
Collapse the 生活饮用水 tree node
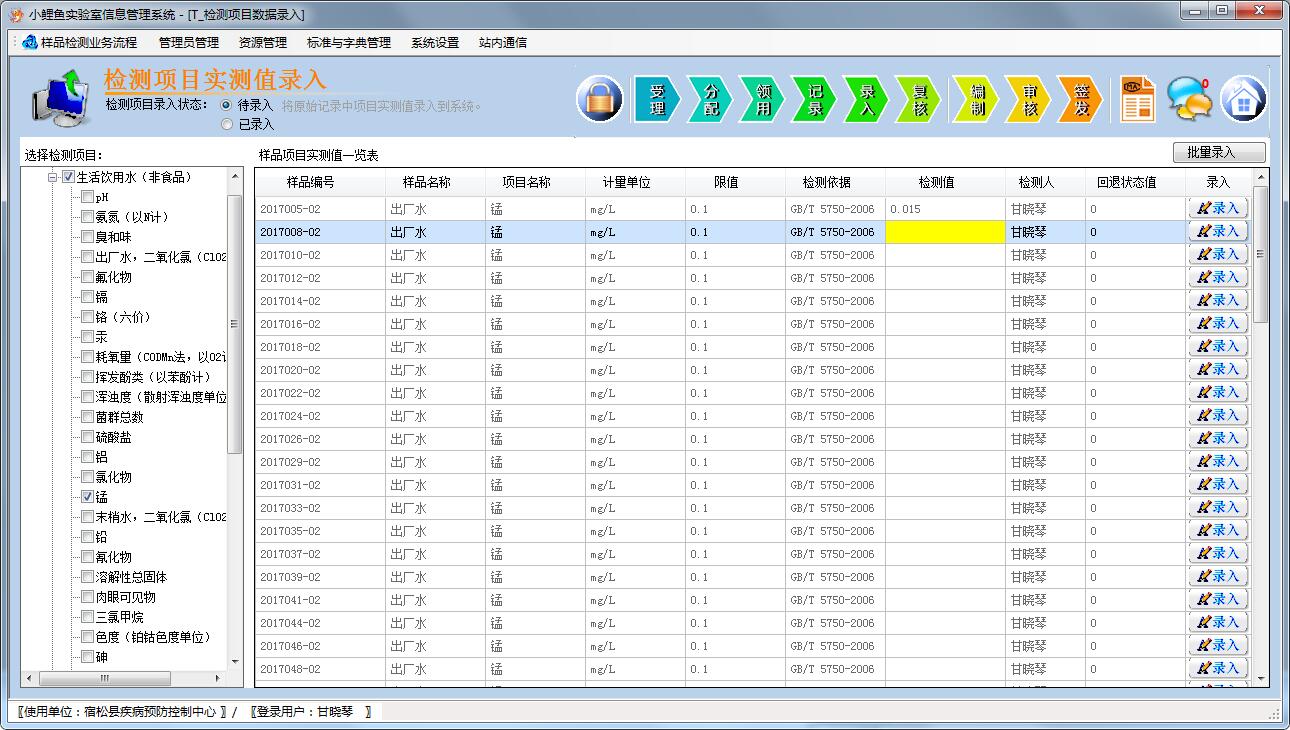(53, 178)
